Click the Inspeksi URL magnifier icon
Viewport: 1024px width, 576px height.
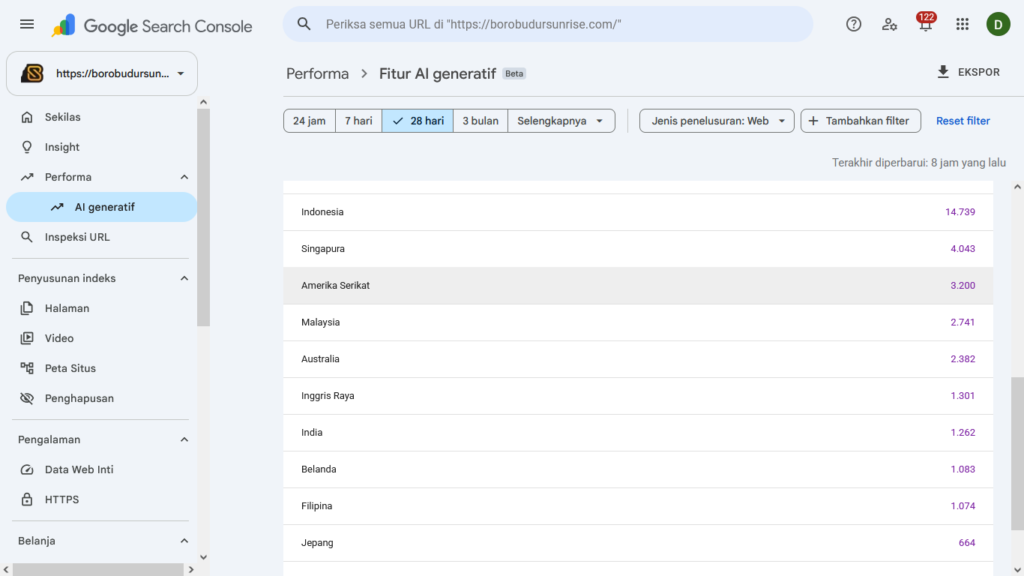click(27, 237)
